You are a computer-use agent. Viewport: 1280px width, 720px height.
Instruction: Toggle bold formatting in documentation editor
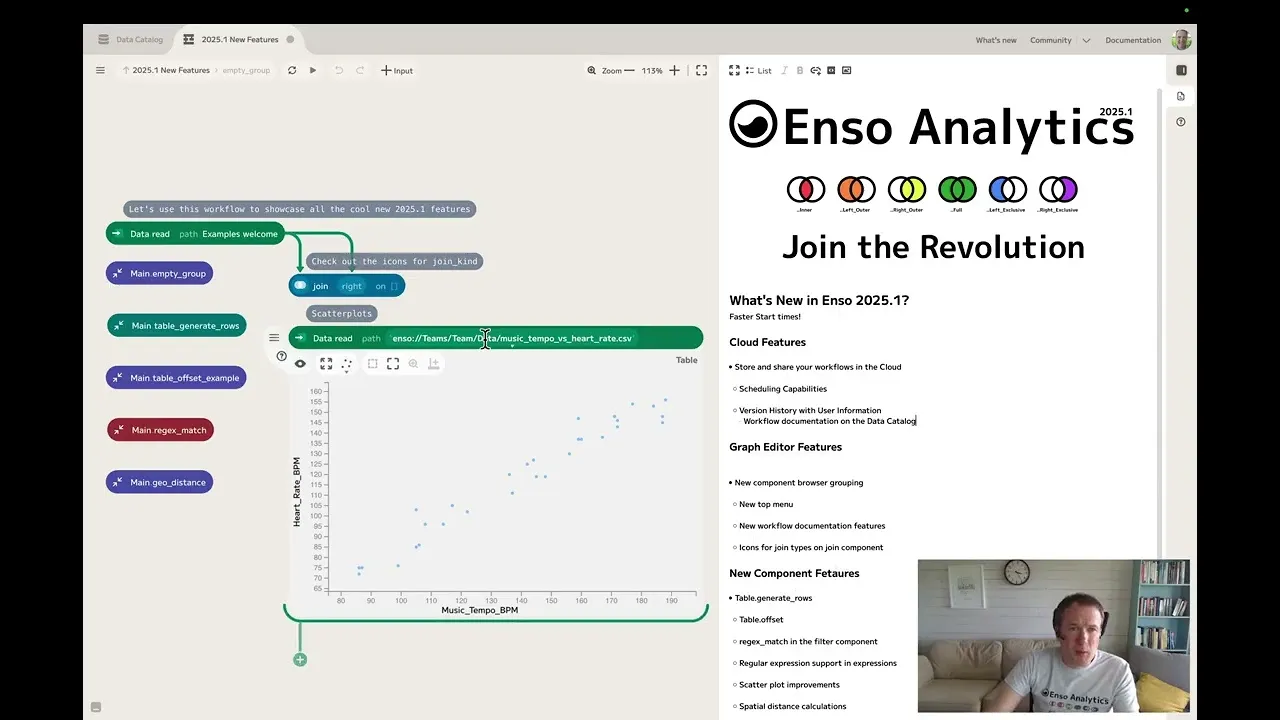point(800,70)
